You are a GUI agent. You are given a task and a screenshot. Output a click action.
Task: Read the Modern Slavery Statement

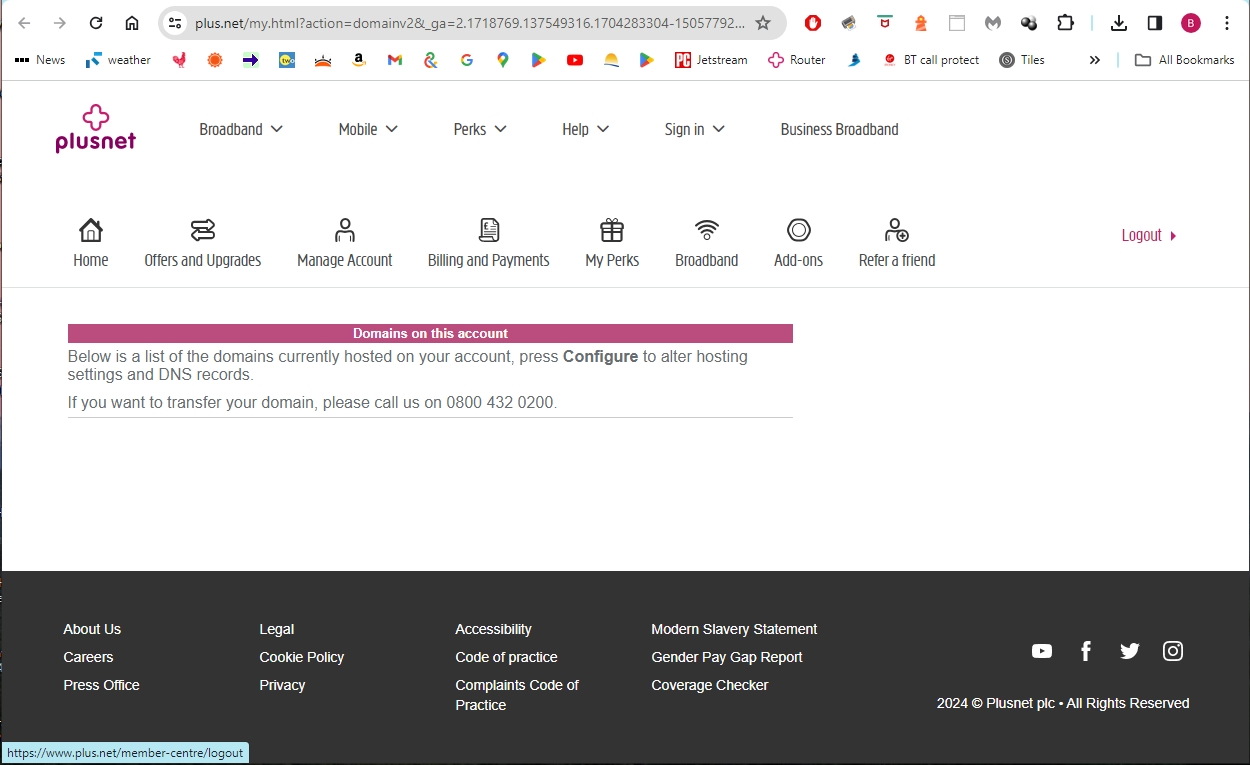pos(734,629)
